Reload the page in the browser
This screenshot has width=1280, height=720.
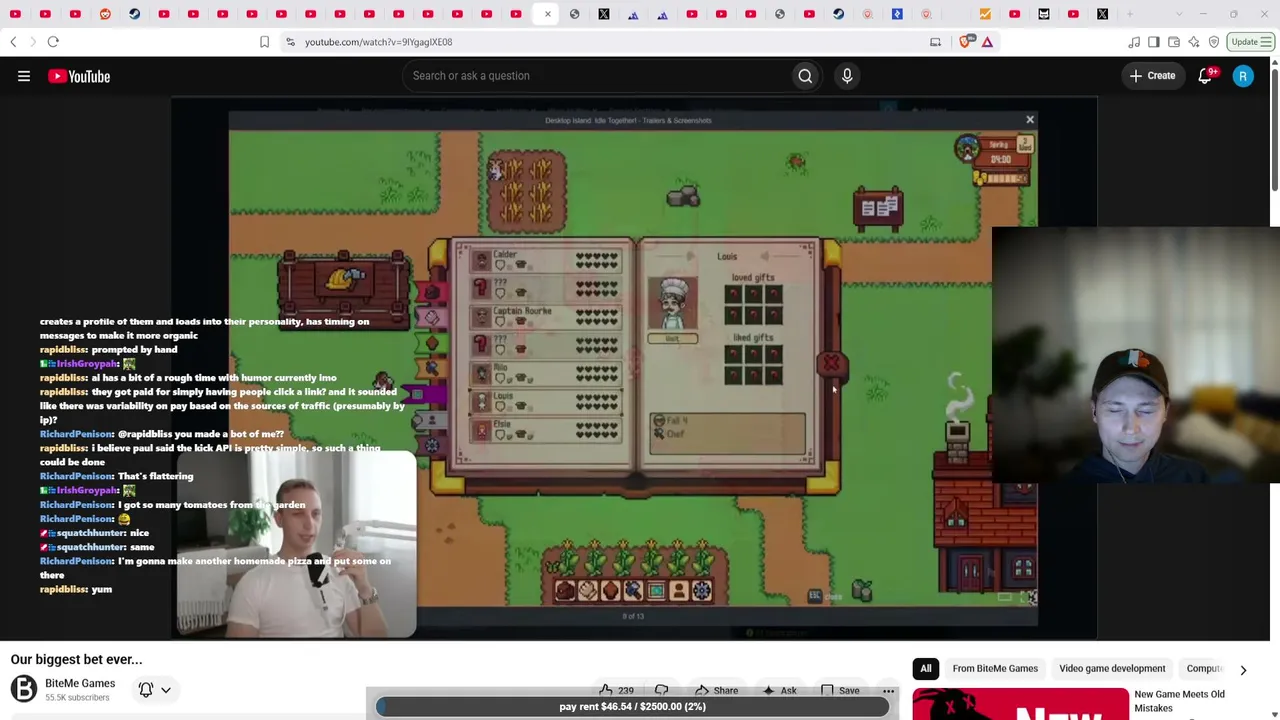tap(53, 42)
